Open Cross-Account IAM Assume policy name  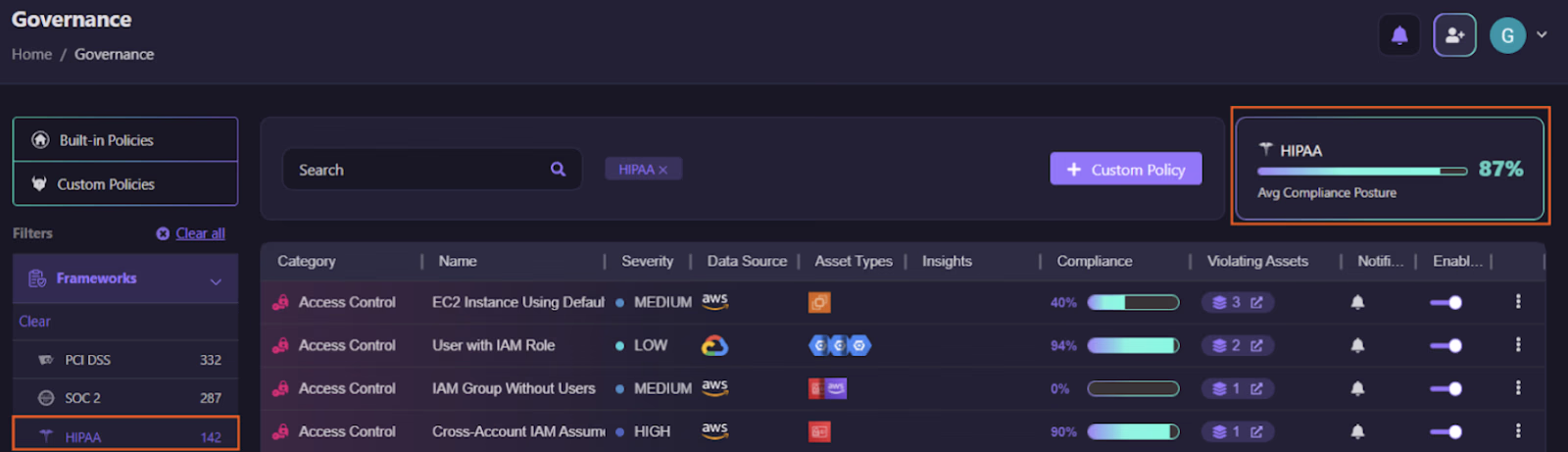[518, 431]
